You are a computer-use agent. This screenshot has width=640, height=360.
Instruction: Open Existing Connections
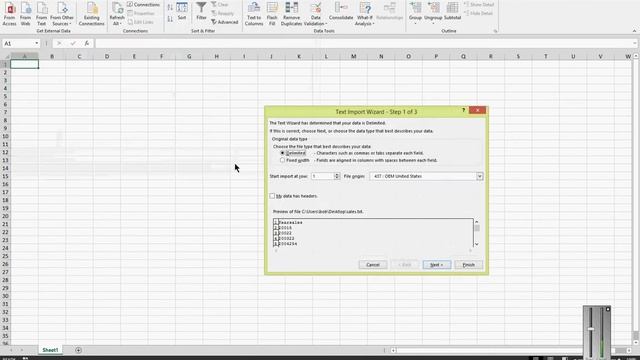click(x=91, y=14)
